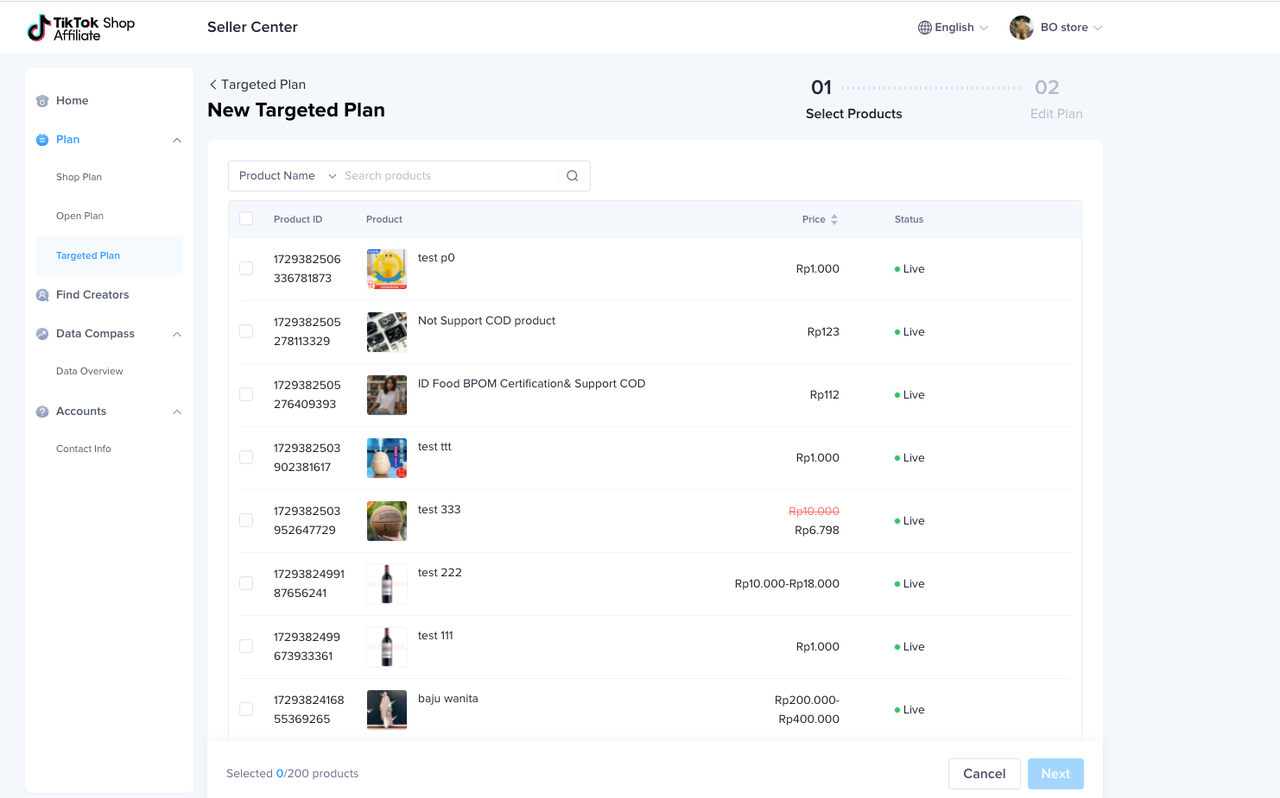Click the search magnifier icon

point(572,176)
